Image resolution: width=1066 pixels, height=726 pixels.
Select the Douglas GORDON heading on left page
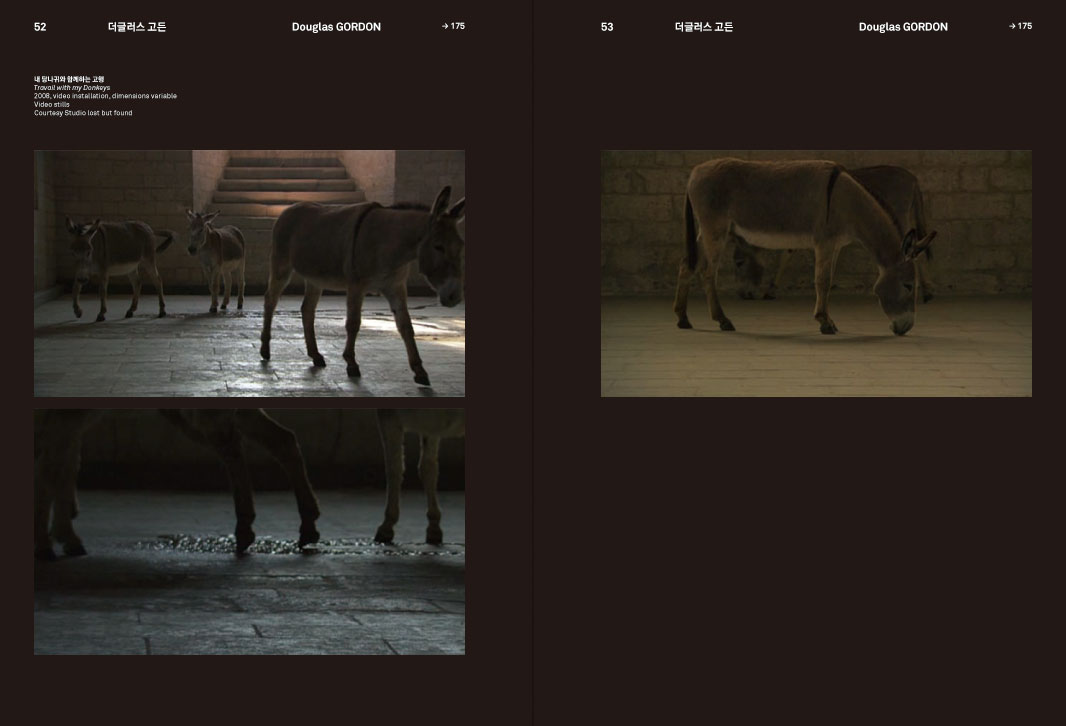click(x=336, y=27)
